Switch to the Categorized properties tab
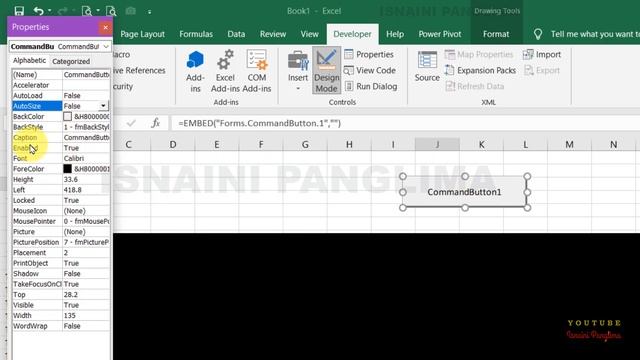Viewport: 640px width, 360px height. coord(71,61)
